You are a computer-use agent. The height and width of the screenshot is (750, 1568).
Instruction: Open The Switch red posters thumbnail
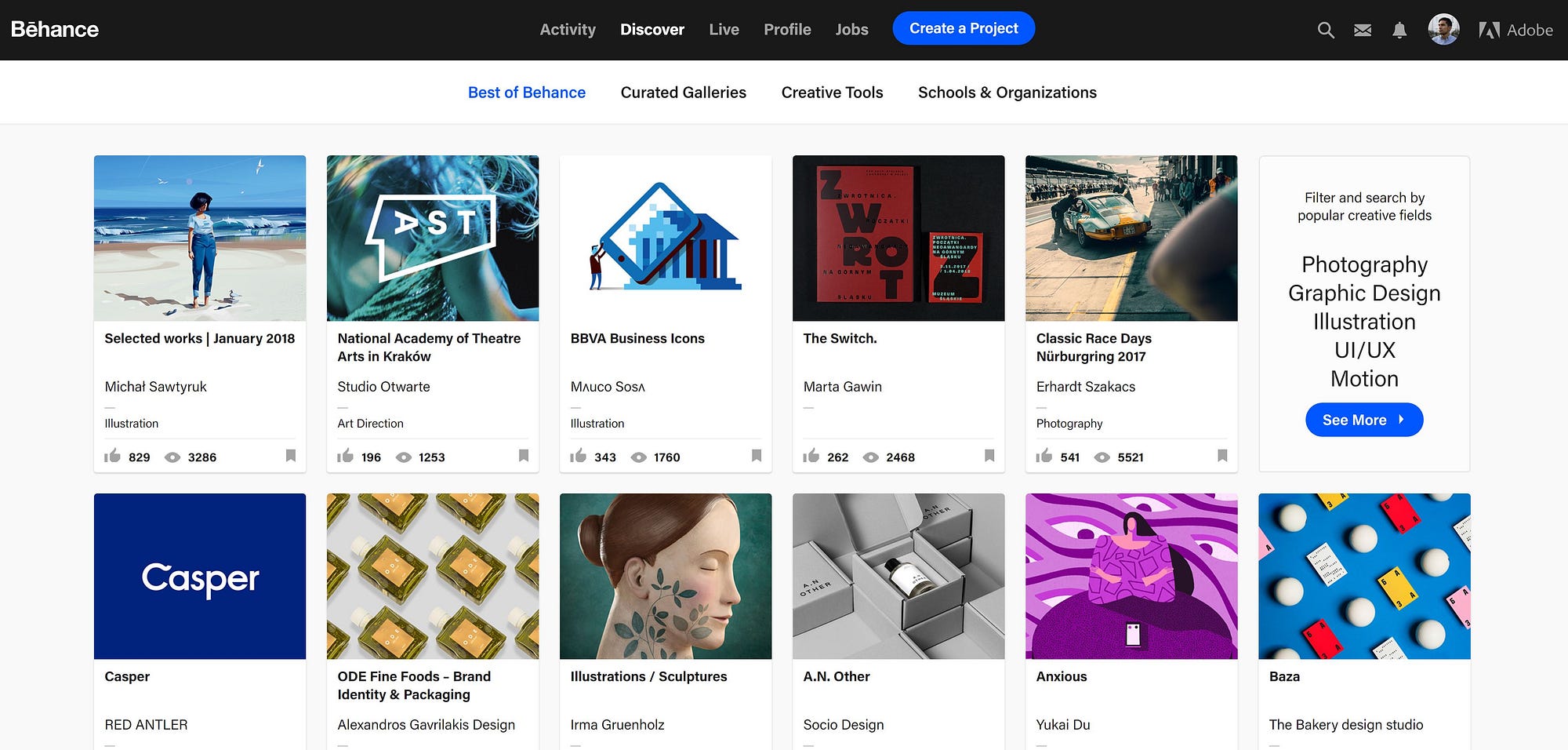tap(898, 238)
